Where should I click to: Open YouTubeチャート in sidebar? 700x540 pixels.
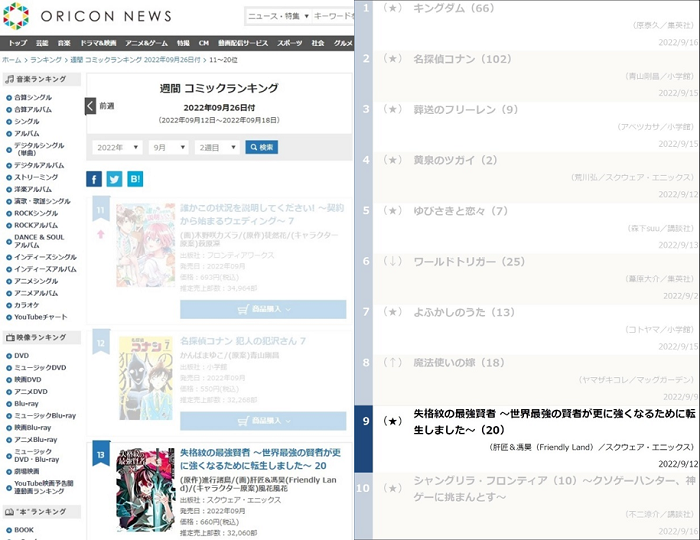[40, 317]
